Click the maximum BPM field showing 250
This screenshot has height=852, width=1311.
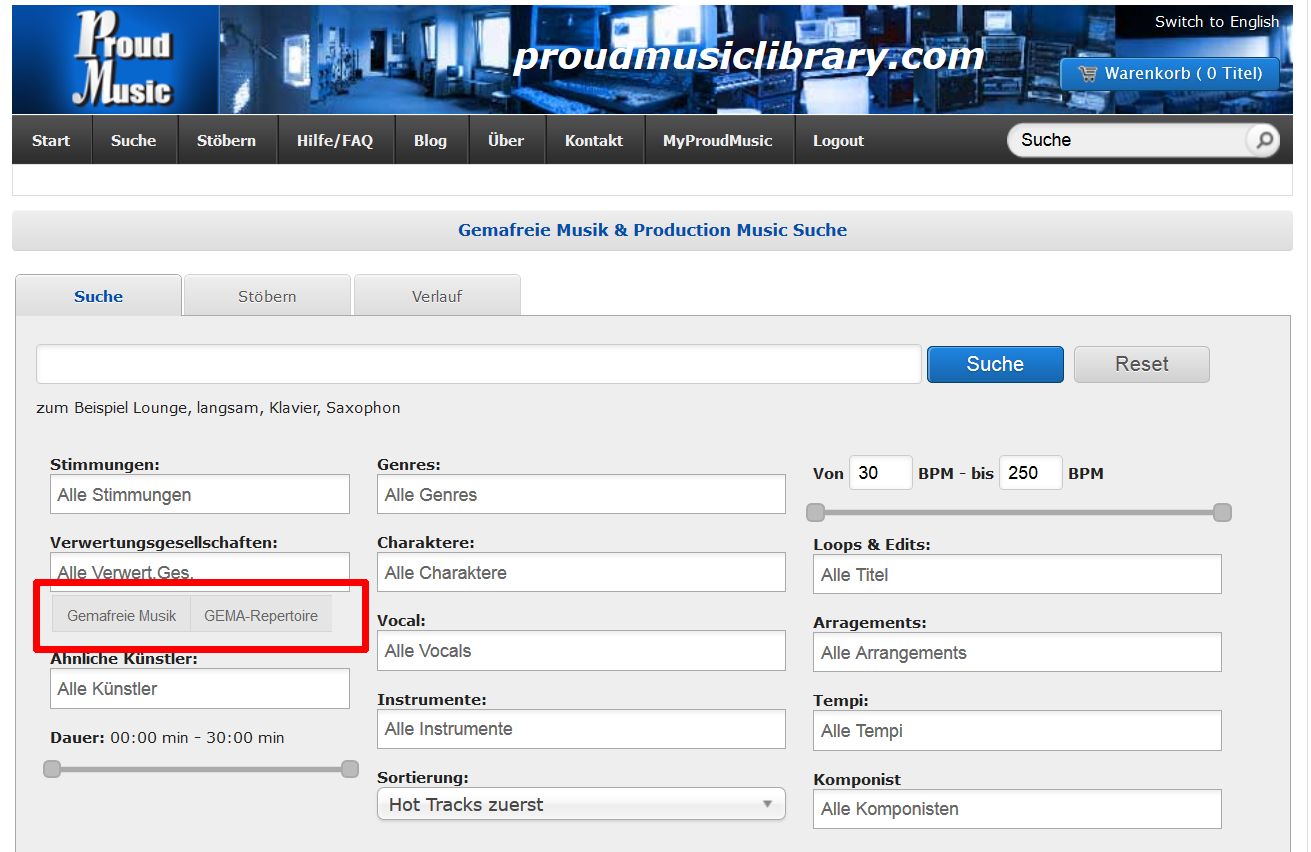tap(1030, 473)
